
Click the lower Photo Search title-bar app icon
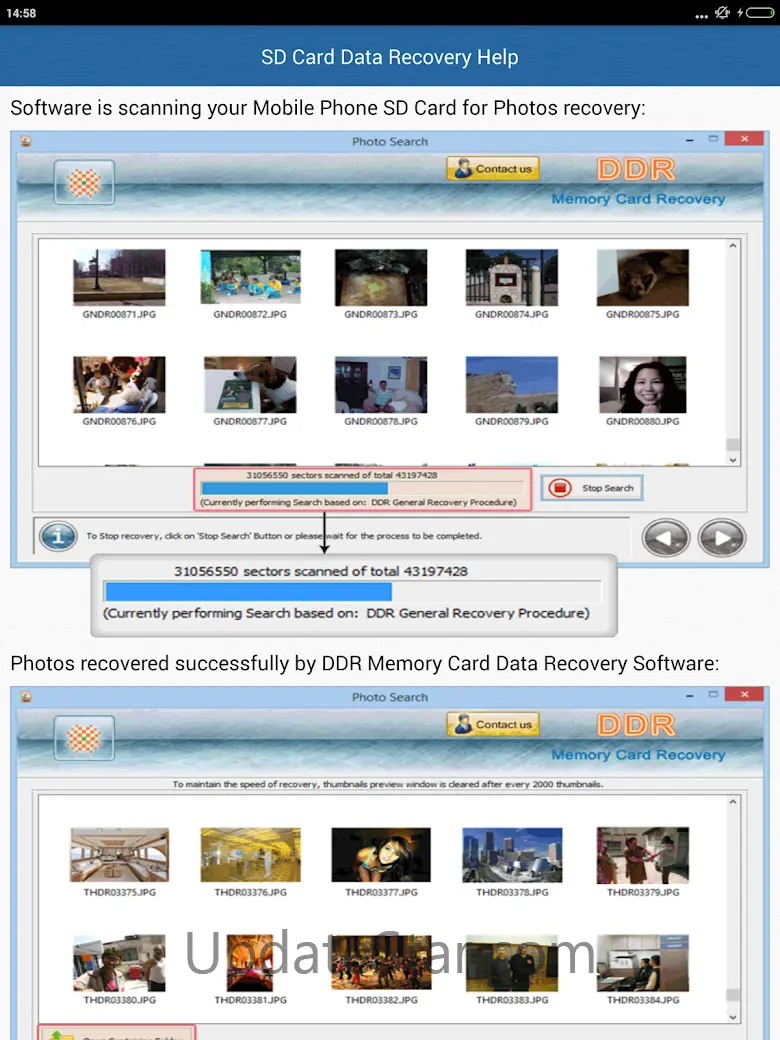[x=26, y=696]
